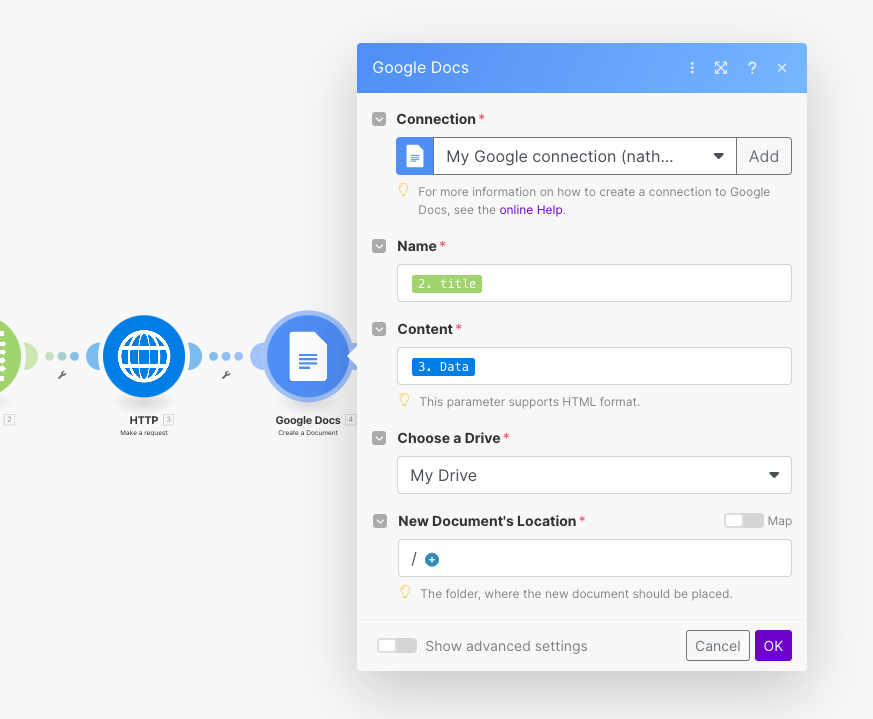This screenshot has width=873, height=719.
Task: Click the lightbulb hint under Document's Location
Action: (405, 592)
